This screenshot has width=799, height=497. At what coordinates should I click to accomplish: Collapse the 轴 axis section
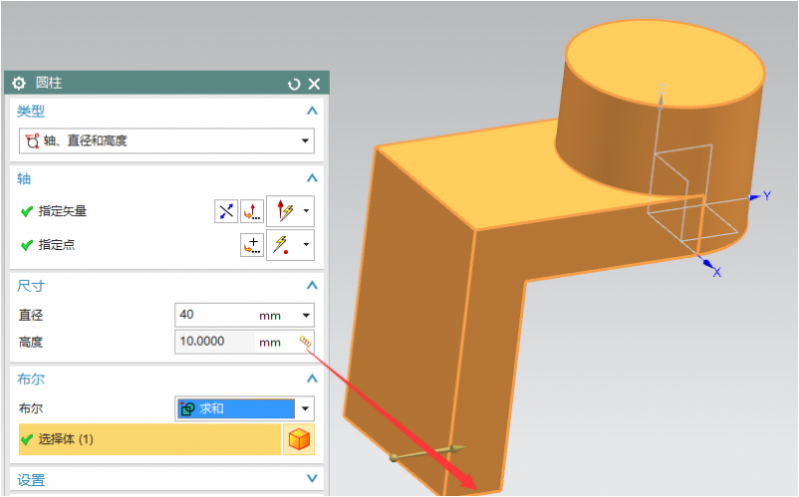click(x=311, y=178)
